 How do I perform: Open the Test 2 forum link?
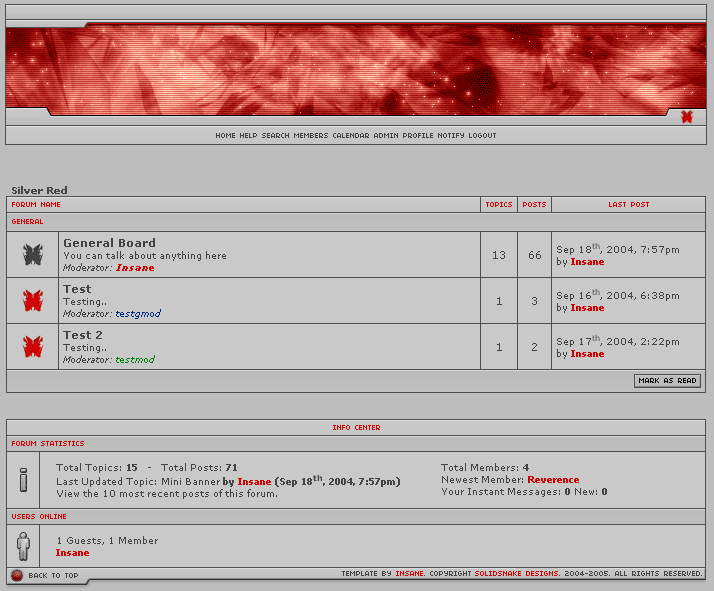point(82,335)
